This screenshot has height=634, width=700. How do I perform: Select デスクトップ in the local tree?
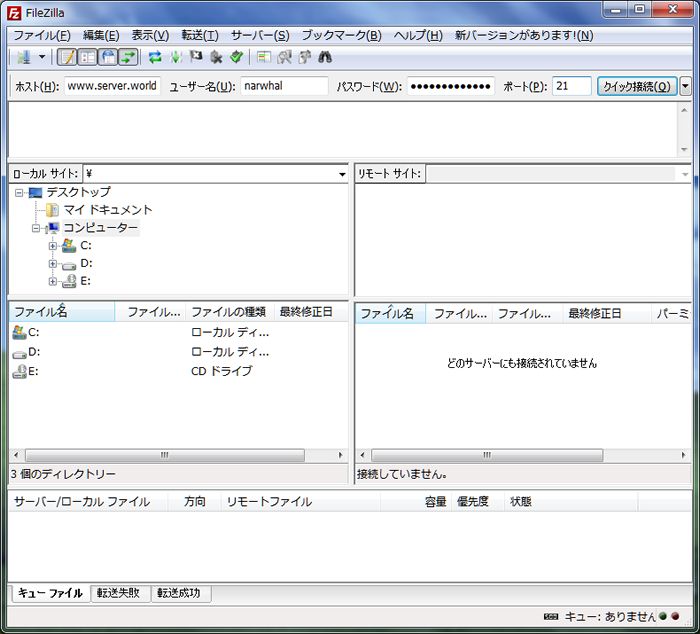click(x=79, y=192)
